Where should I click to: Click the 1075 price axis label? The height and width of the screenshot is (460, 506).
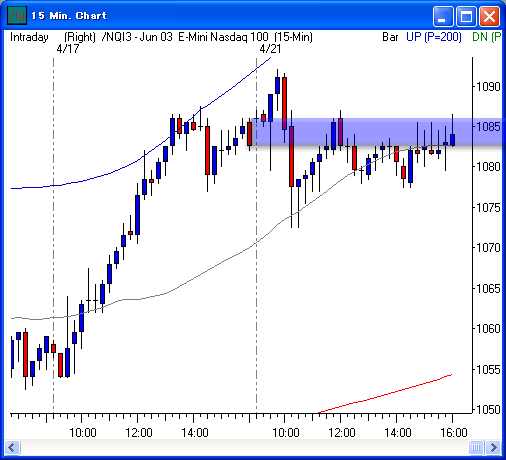click(488, 208)
